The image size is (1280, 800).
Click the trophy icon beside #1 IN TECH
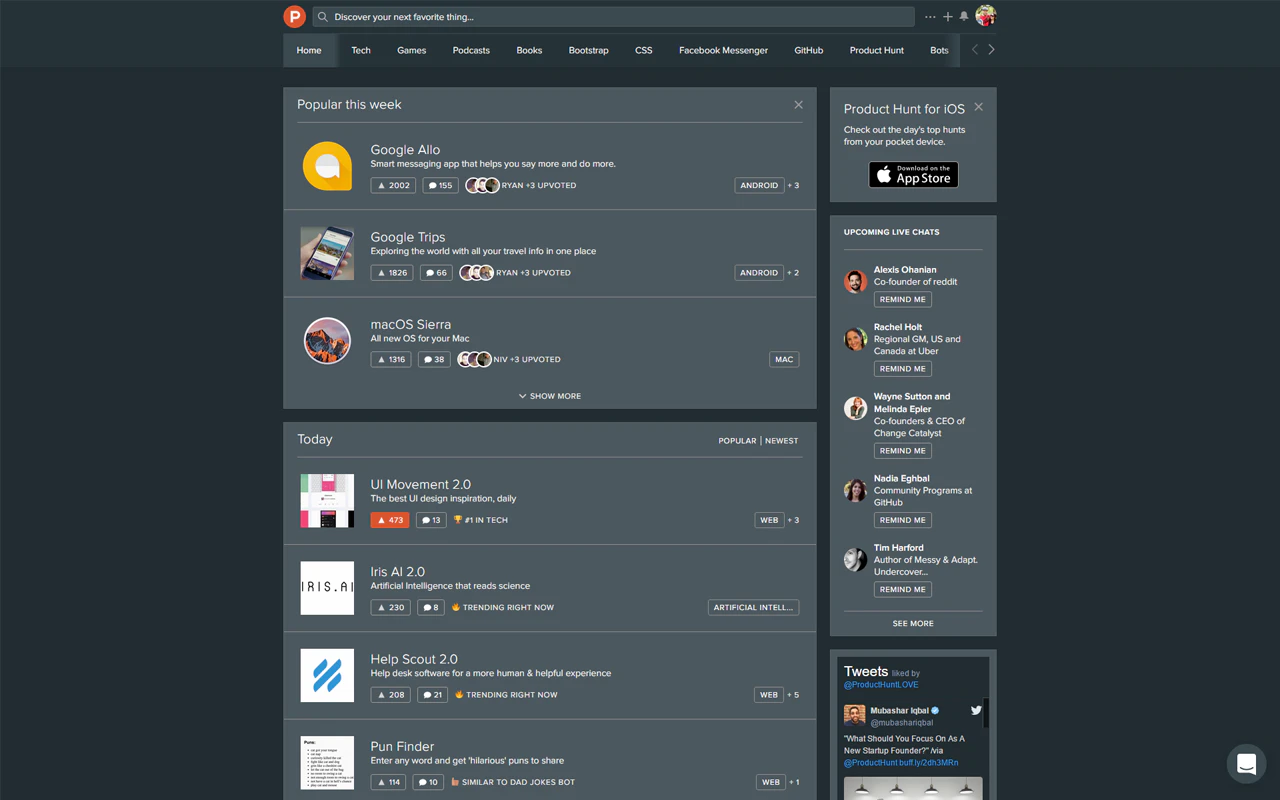[x=458, y=519]
